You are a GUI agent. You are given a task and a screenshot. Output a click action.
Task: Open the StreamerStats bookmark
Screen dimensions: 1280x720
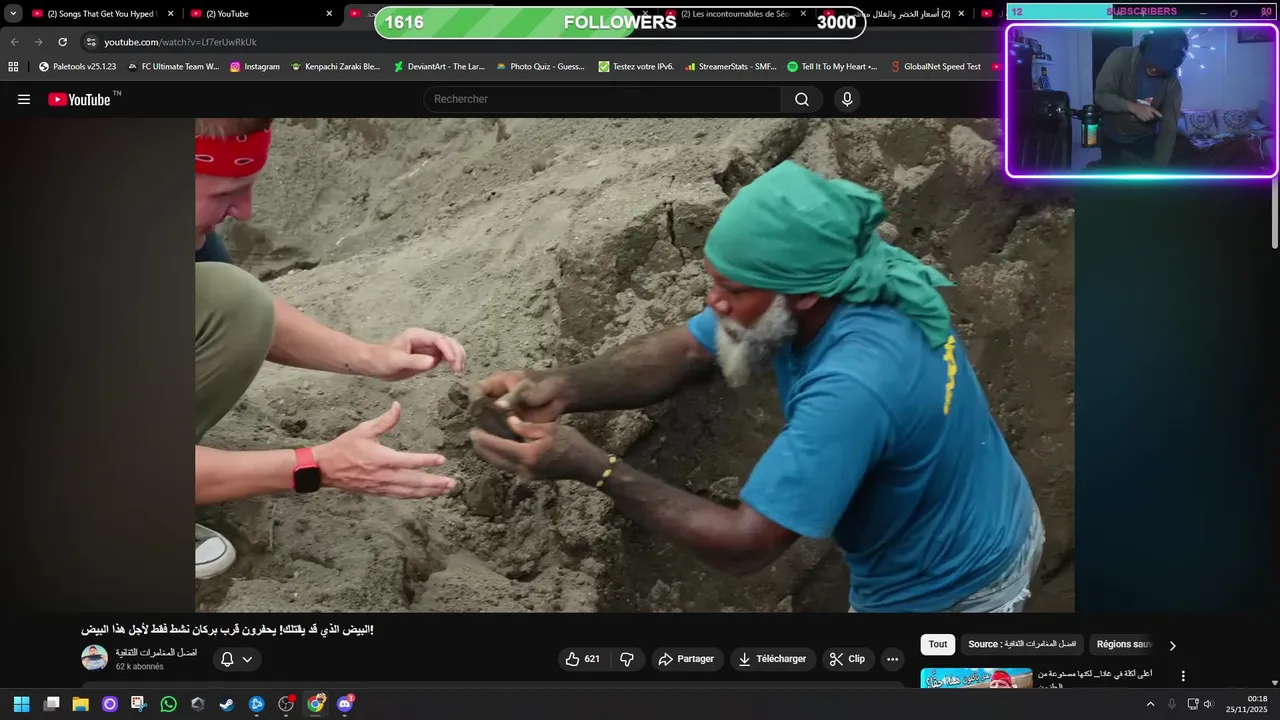tap(730, 67)
